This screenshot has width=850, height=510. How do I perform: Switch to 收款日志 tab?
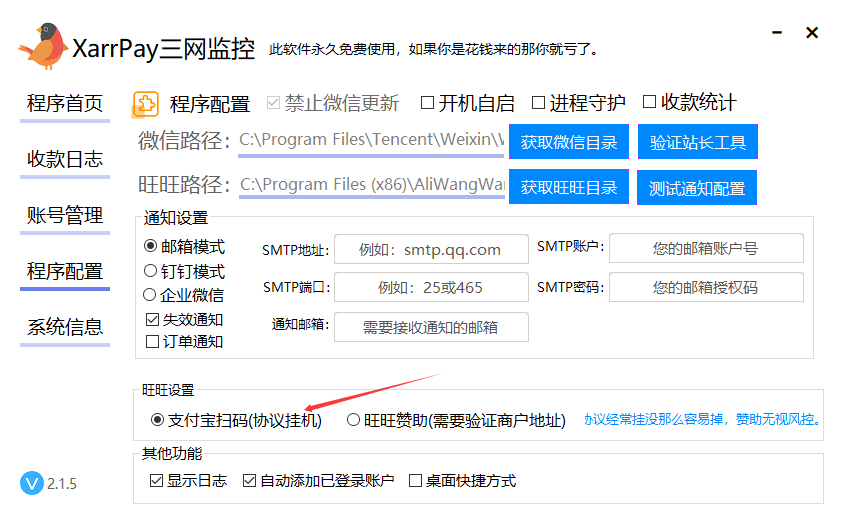coord(65,159)
